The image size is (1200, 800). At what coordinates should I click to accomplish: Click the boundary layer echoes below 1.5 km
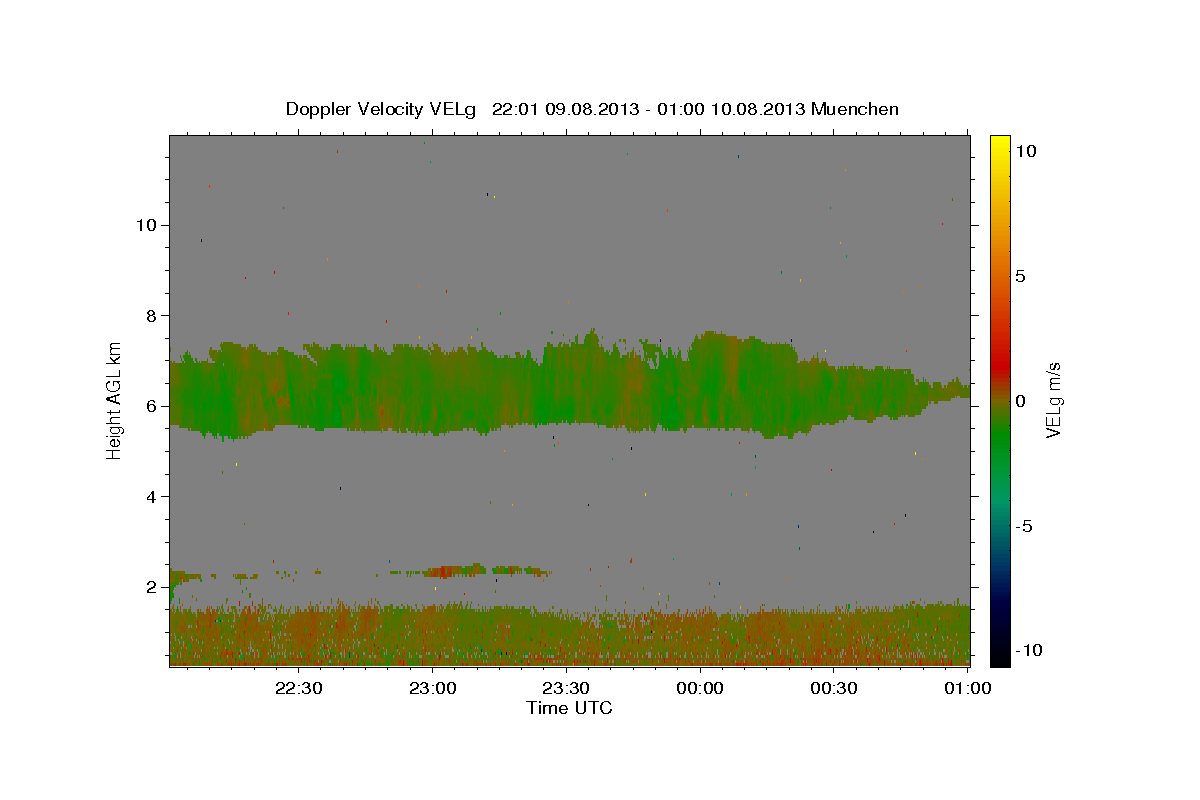point(570,634)
